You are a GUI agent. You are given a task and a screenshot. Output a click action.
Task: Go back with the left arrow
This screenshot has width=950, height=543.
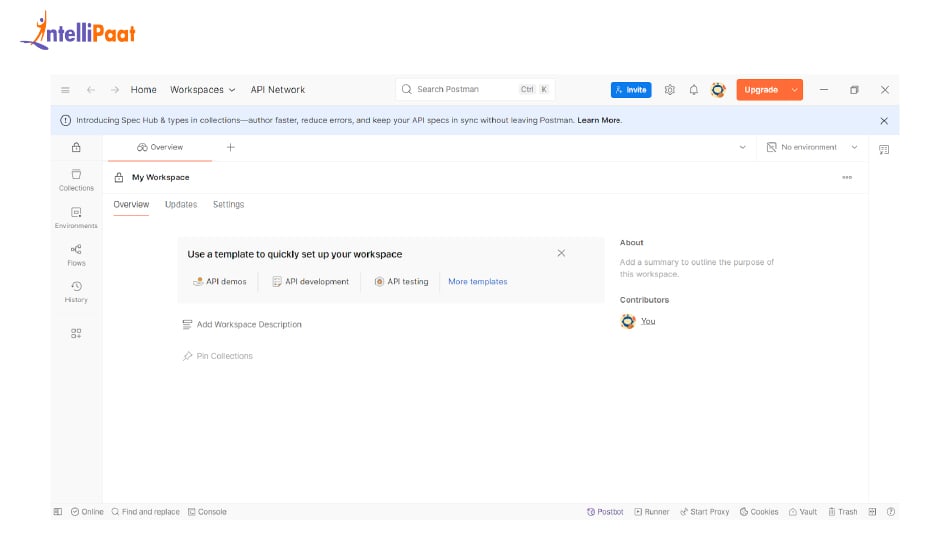91,90
